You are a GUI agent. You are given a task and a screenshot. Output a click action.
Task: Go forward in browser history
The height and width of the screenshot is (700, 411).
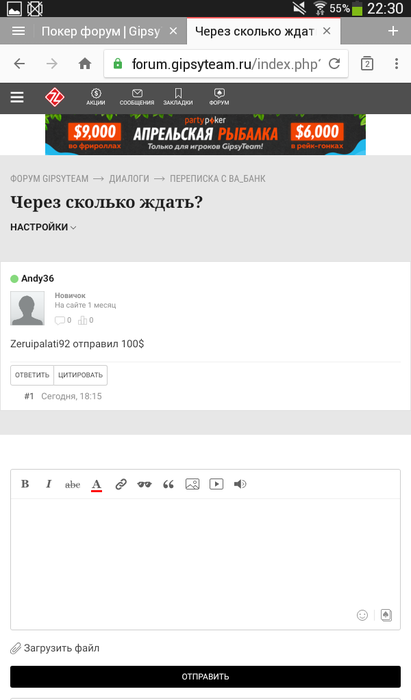pos(52,64)
